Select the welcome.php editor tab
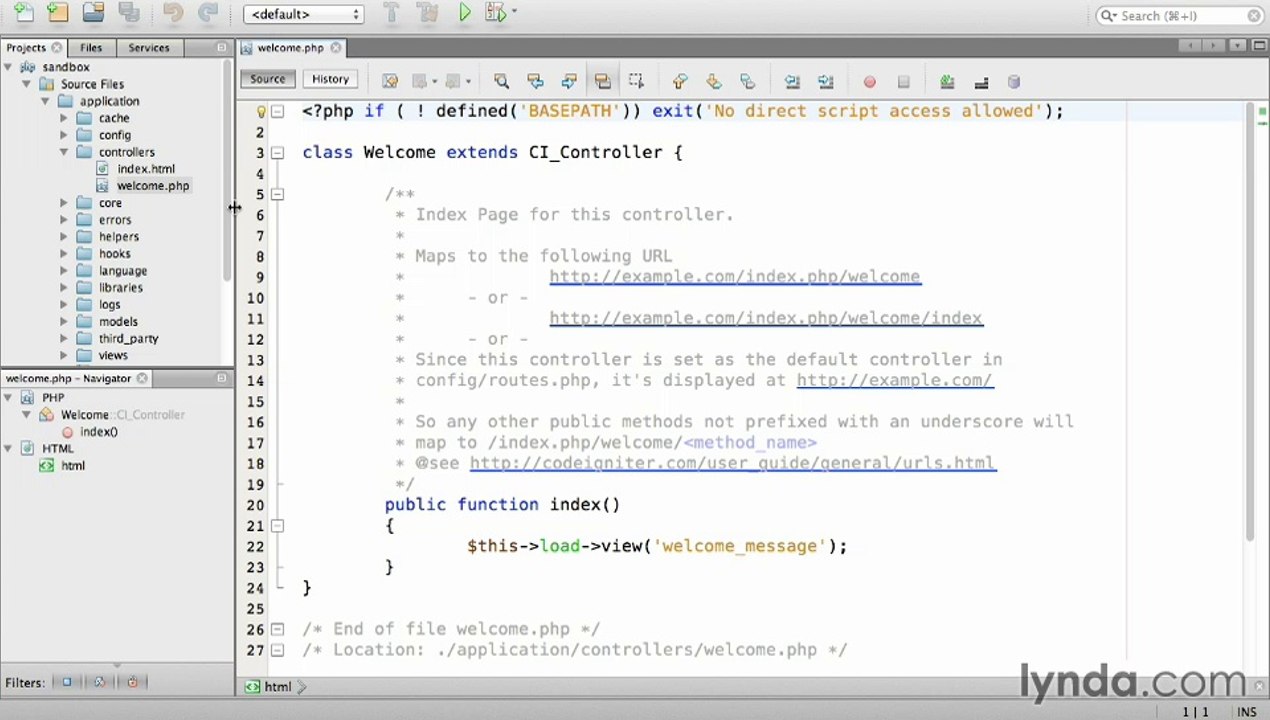 (x=290, y=47)
